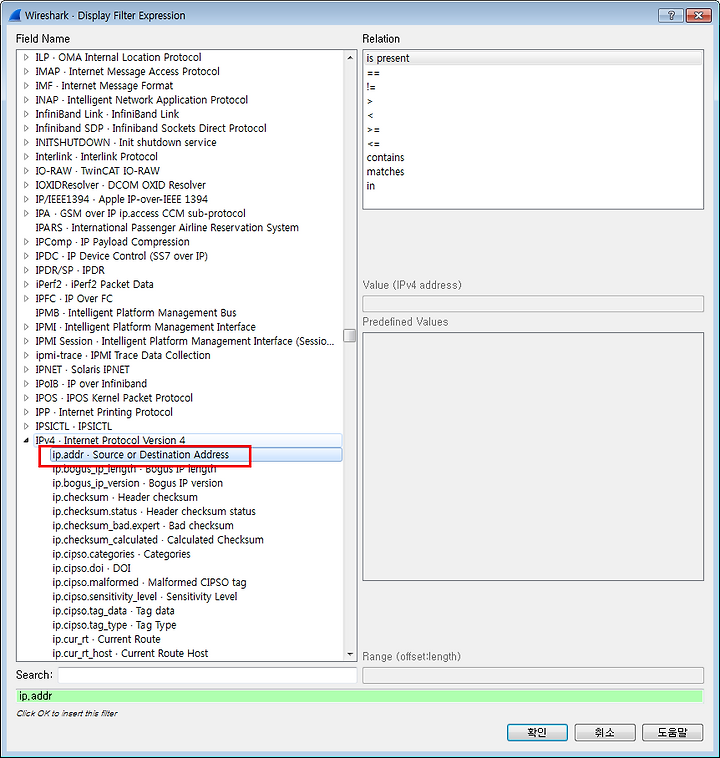
Task: Select INITSHUTDOWN Init shutdown service row
Action: [x=126, y=143]
